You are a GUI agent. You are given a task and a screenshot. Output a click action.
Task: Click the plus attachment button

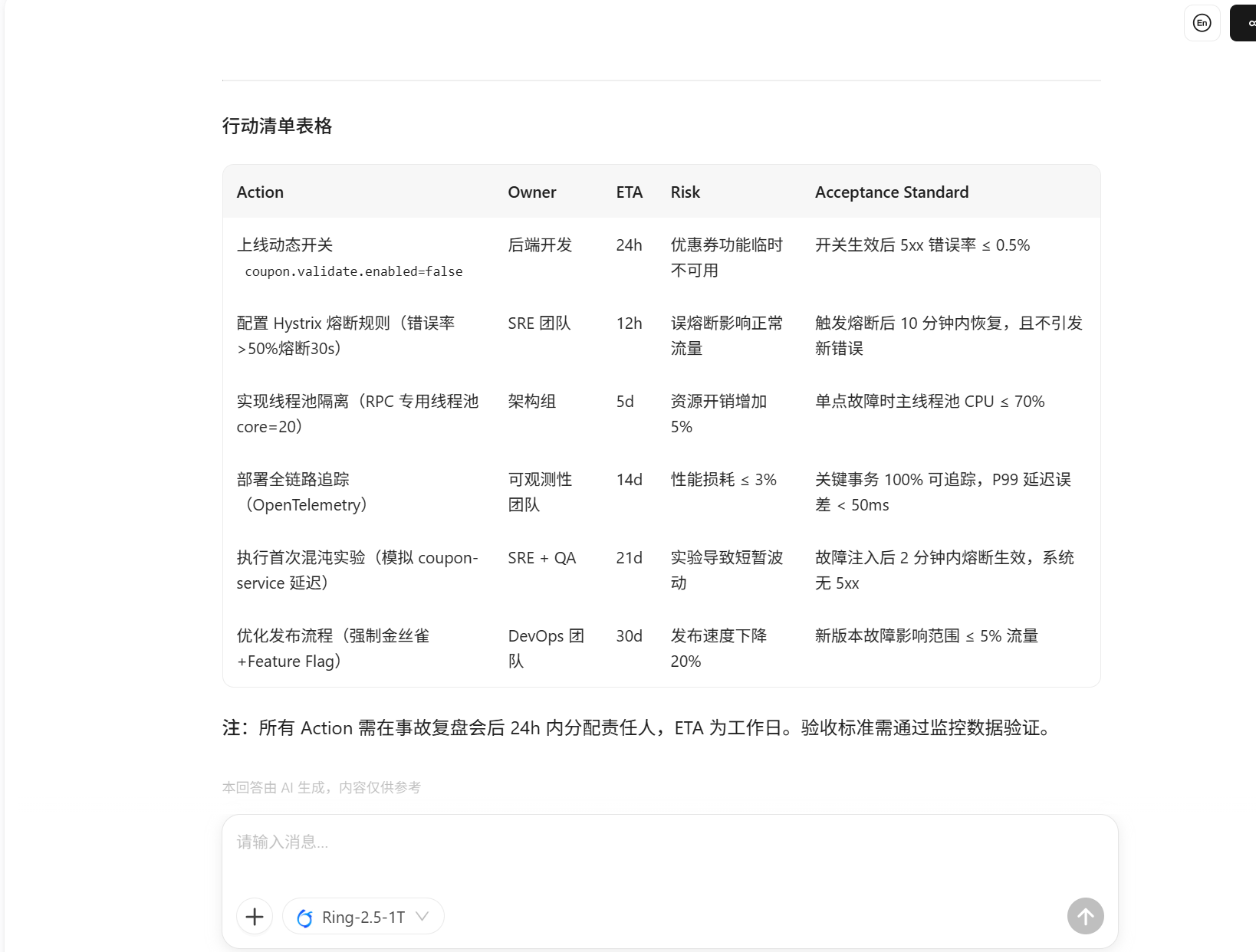click(x=255, y=916)
